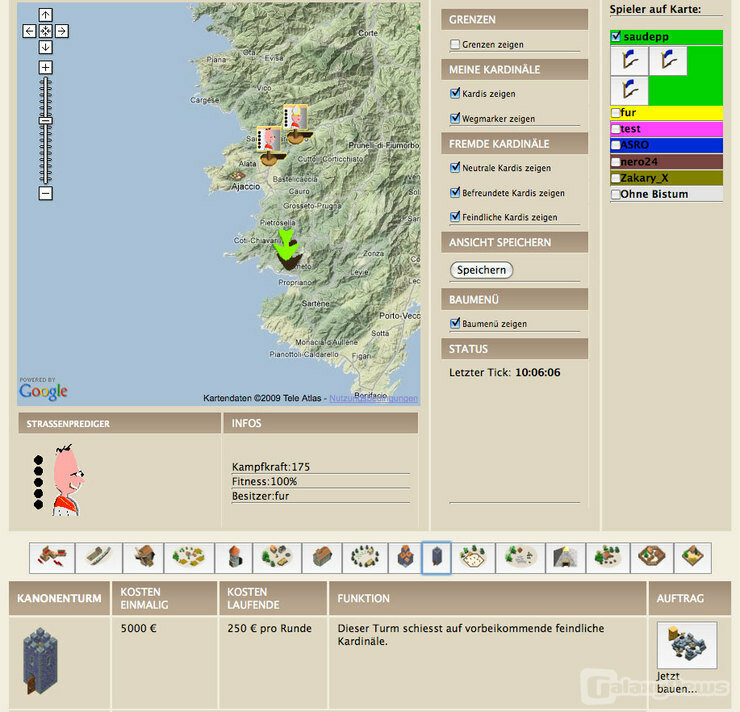Click the Letzter Tick time '10:06:06'

pos(538,372)
